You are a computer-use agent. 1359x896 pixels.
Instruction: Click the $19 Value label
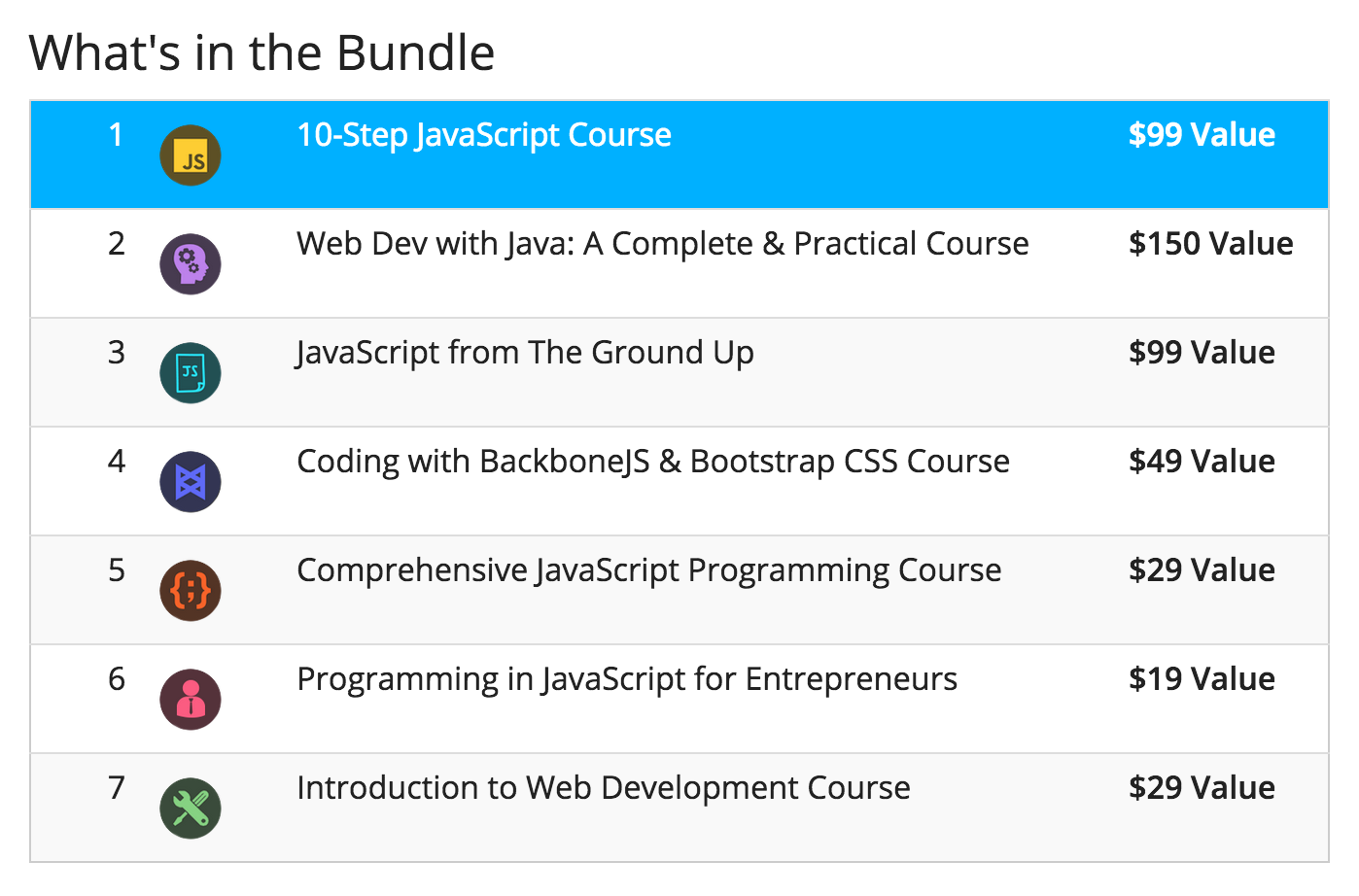pyautogui.click(x=1202, y=679)
